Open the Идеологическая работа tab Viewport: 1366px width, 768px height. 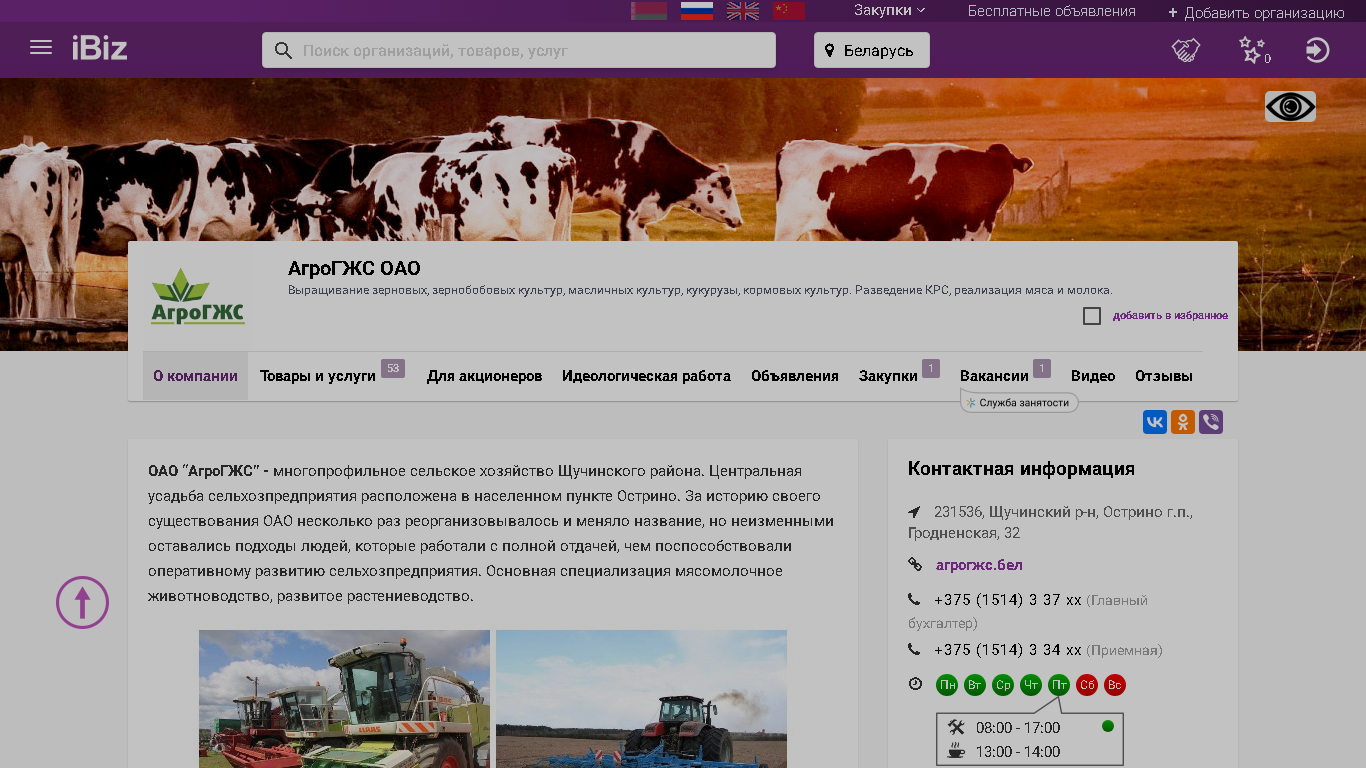(x=646, y=376)
